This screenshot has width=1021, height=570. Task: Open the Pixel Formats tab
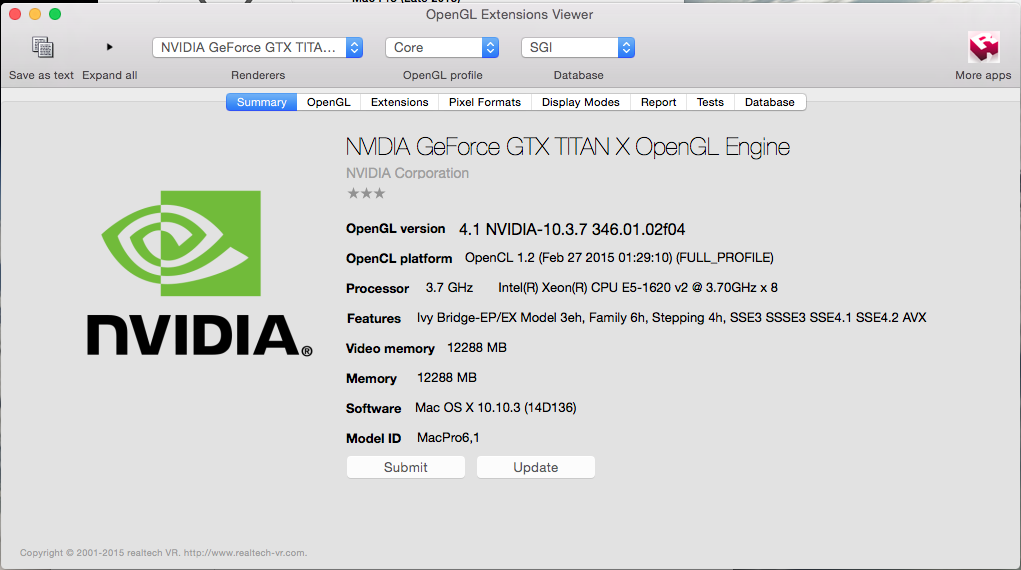click(485, 102)
